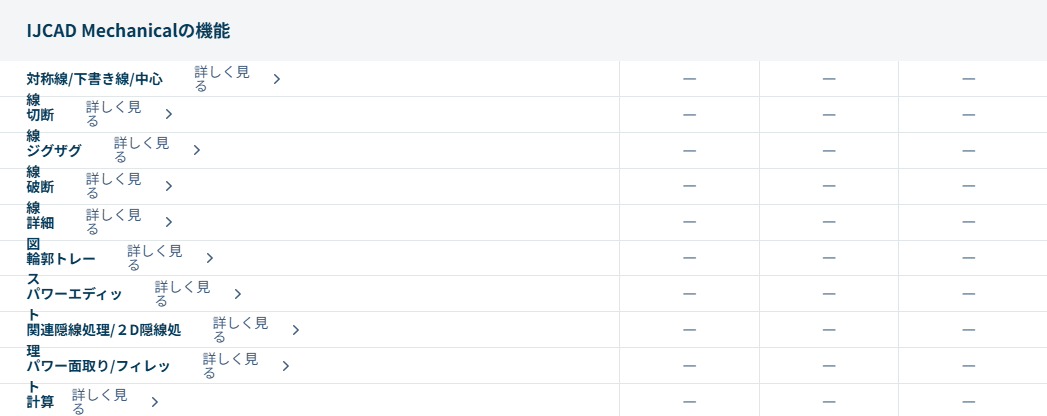The height and width of the screenshot is (416, 1047).
Task: Click the chevron arrow in the 破断線 row
Action: click(x=169, y=187)
